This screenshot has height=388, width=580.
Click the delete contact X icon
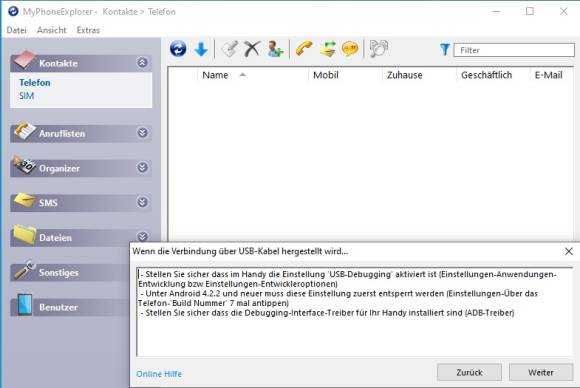(x=252, y=49)
